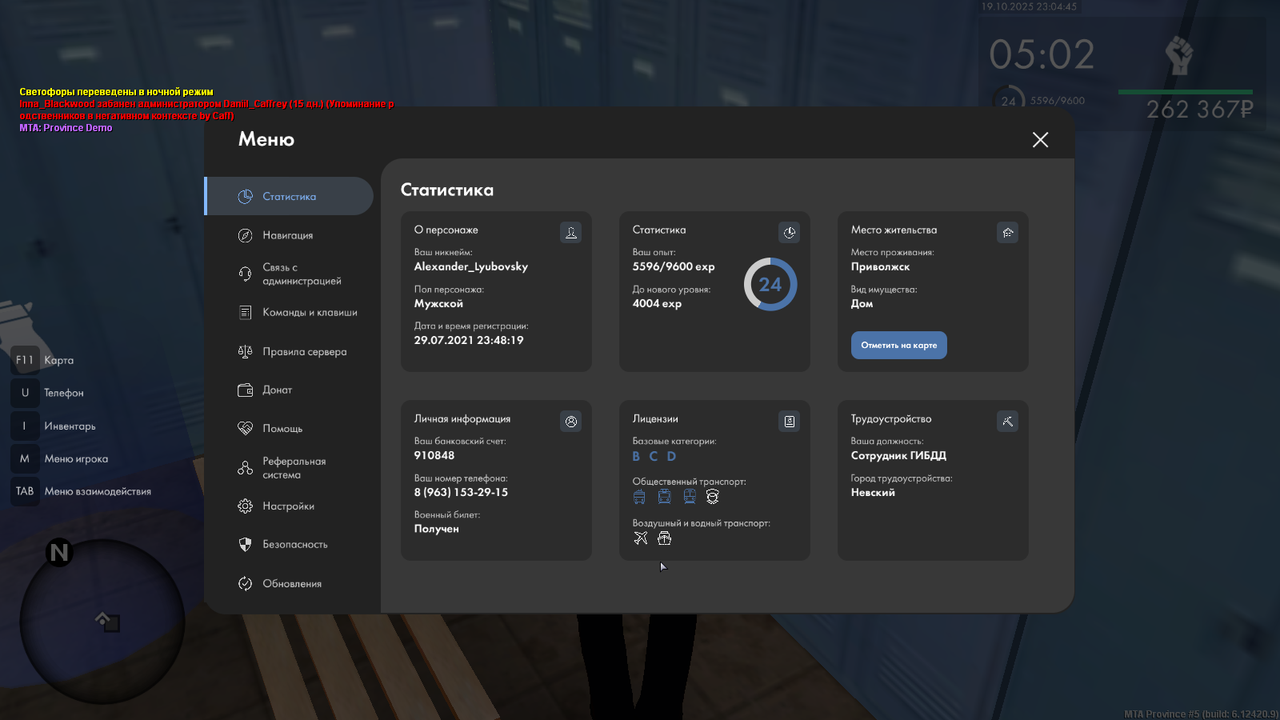Click the compass icon beside Навигация
This screenshot has height=720, width=1280.
tap(245, 235)
